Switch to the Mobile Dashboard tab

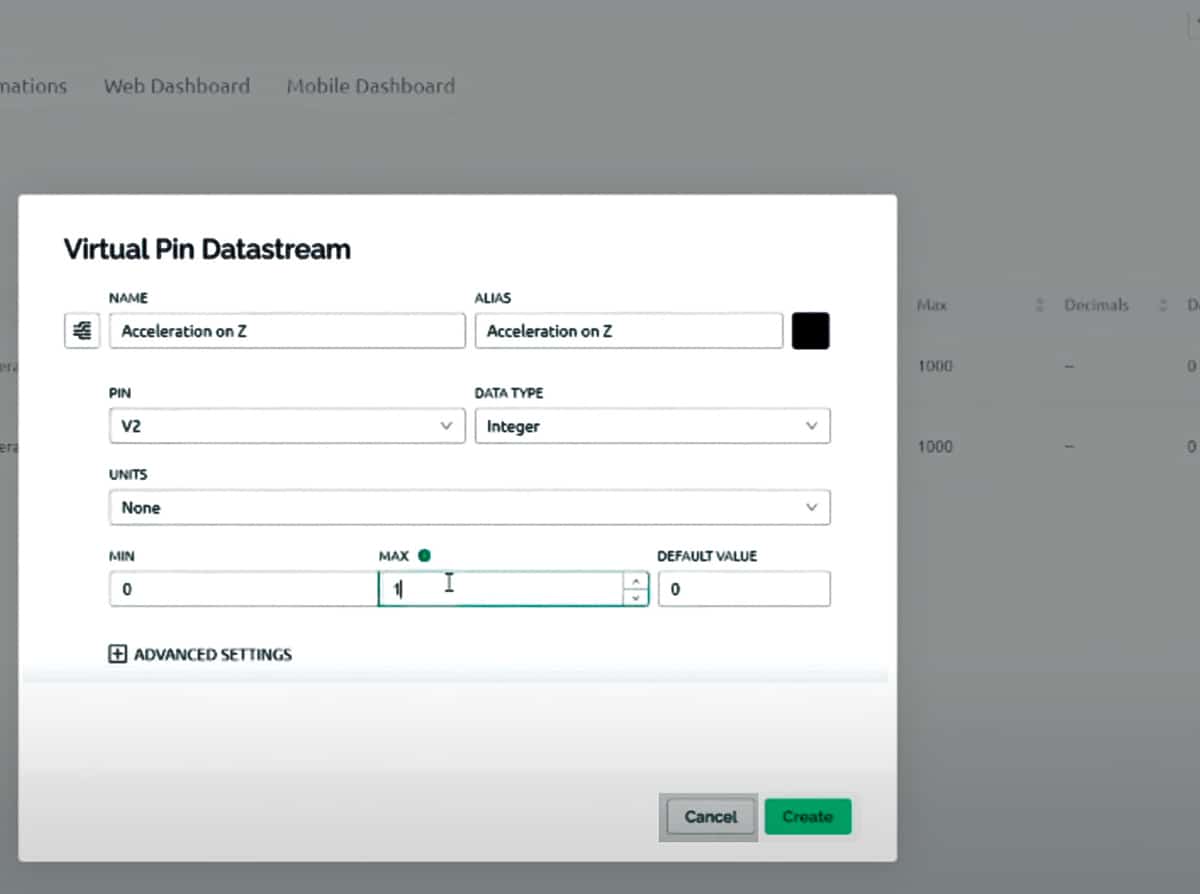pos(370,86)
